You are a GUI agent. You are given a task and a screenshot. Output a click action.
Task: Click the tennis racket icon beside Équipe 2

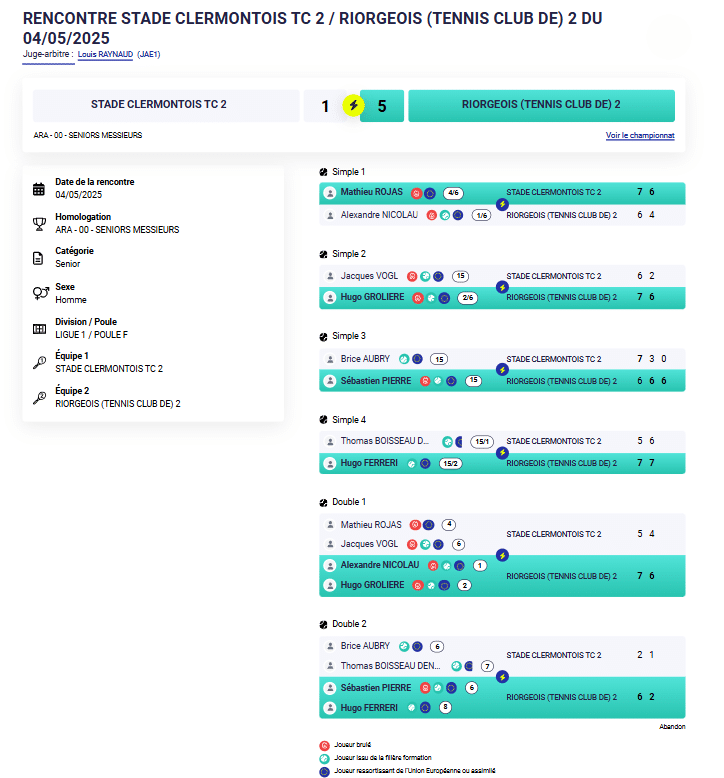pyautogui.click(x=39, y=397)
